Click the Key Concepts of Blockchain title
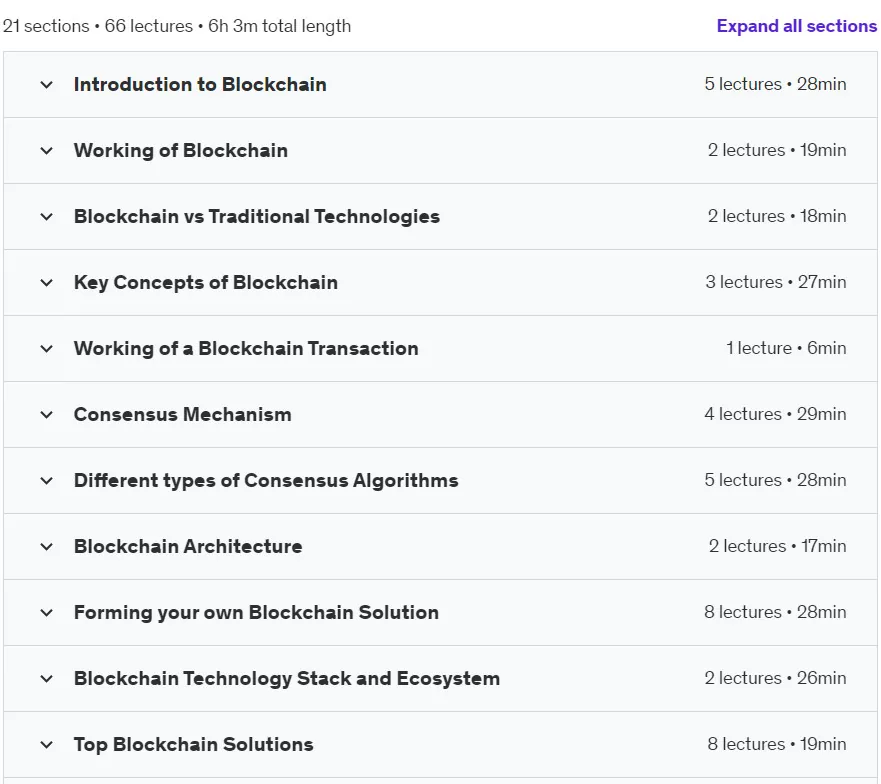Viewport: 881px width, 784px height. [206, 283]
